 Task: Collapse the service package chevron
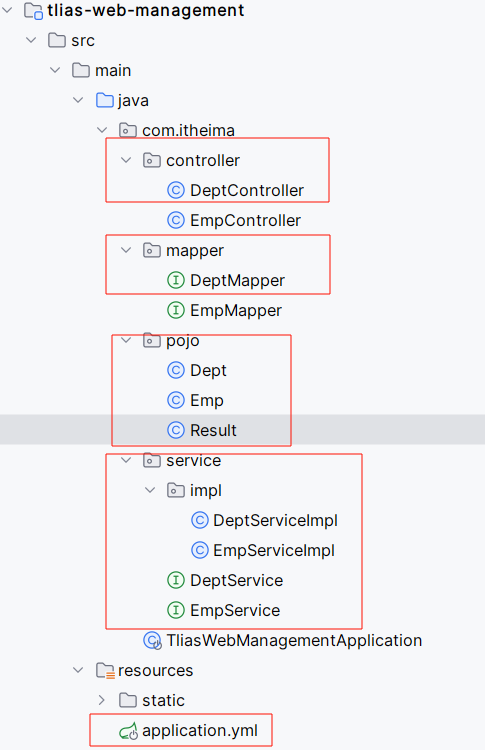(x=126, y=460)
